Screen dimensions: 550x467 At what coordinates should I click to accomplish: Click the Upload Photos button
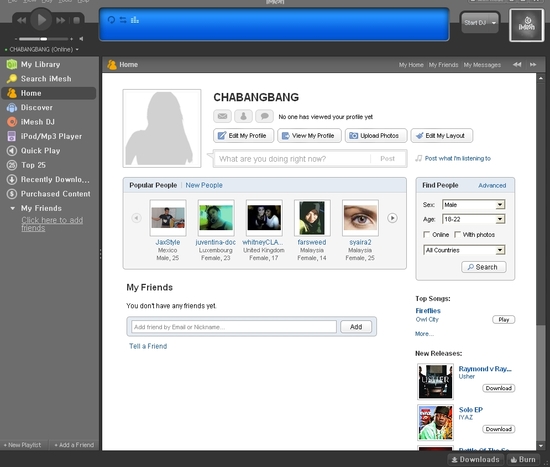click(x=376, y=136)
